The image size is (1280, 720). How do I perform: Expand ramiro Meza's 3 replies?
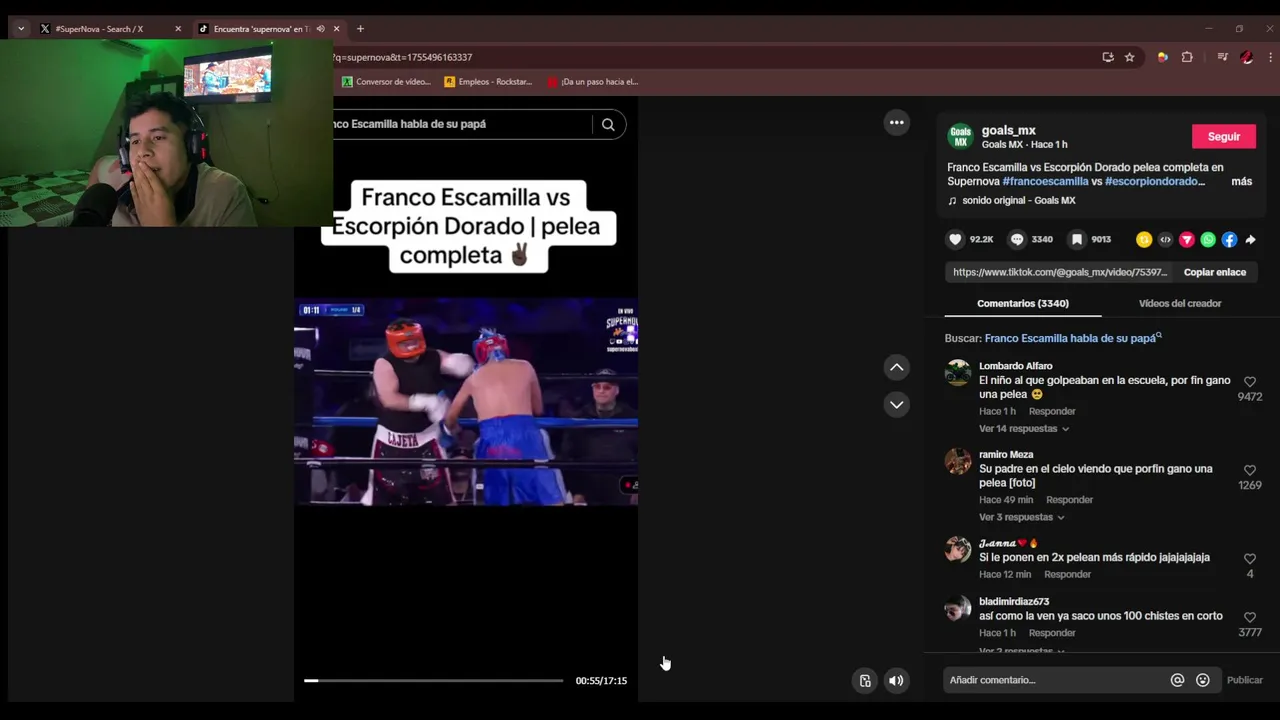[x=1022, y=517]
